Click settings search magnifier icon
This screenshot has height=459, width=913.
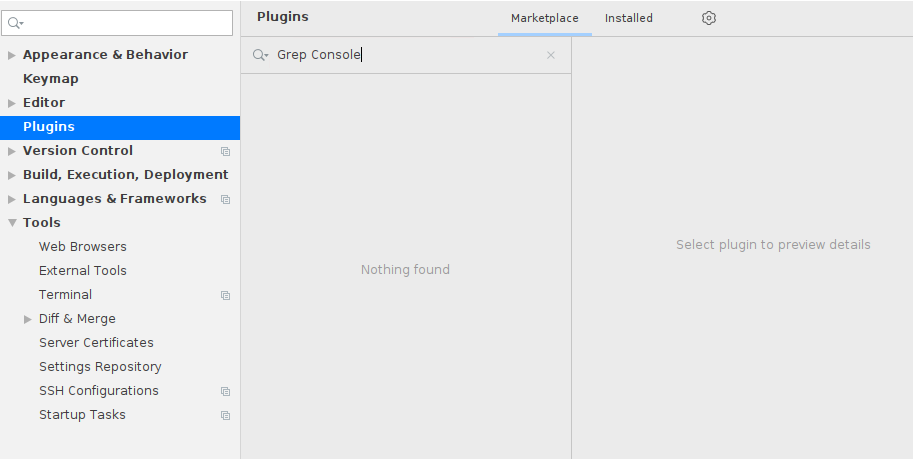[x=16, y=24]
